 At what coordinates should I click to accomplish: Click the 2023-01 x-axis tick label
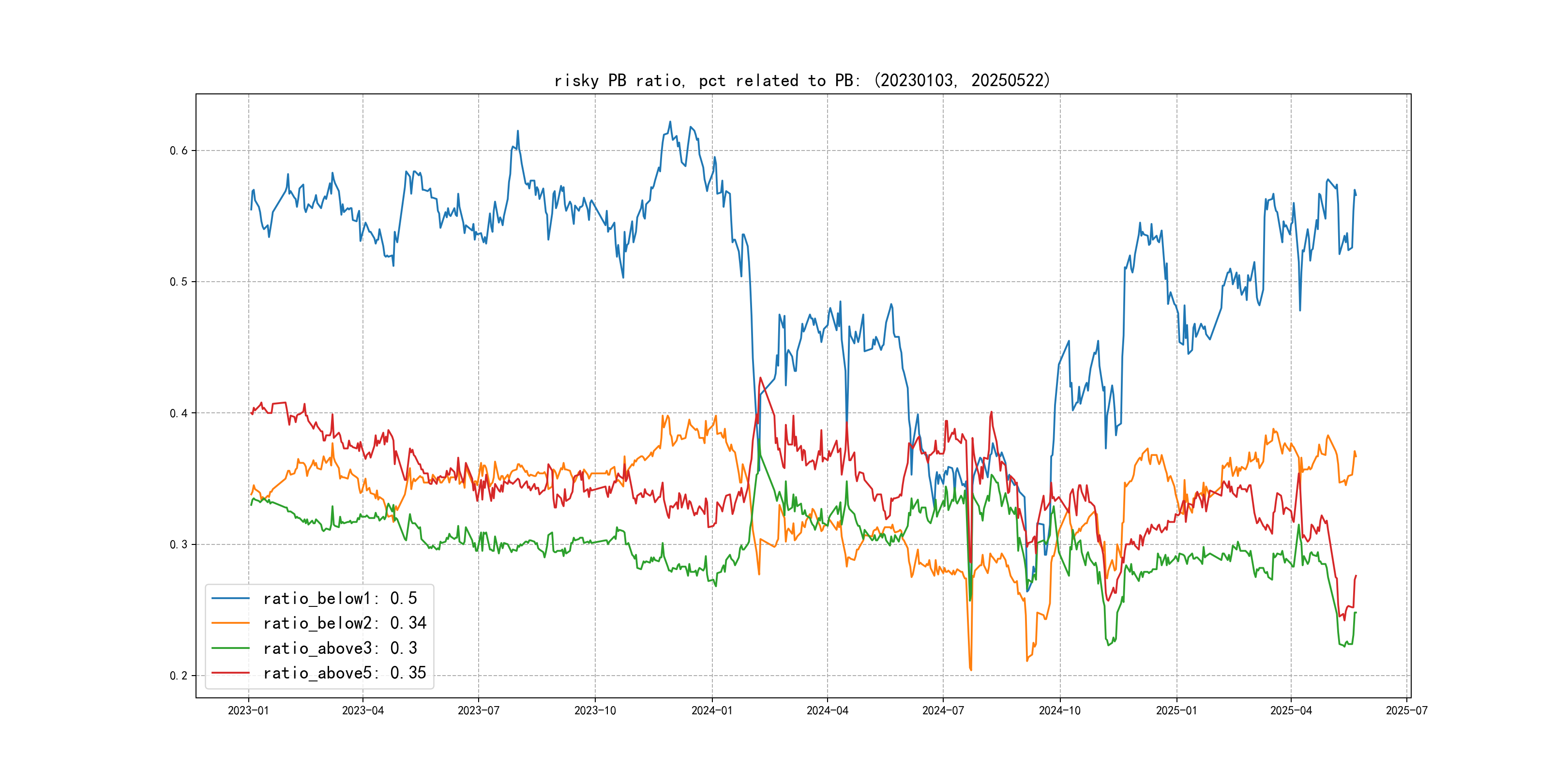tap(248, 710)
